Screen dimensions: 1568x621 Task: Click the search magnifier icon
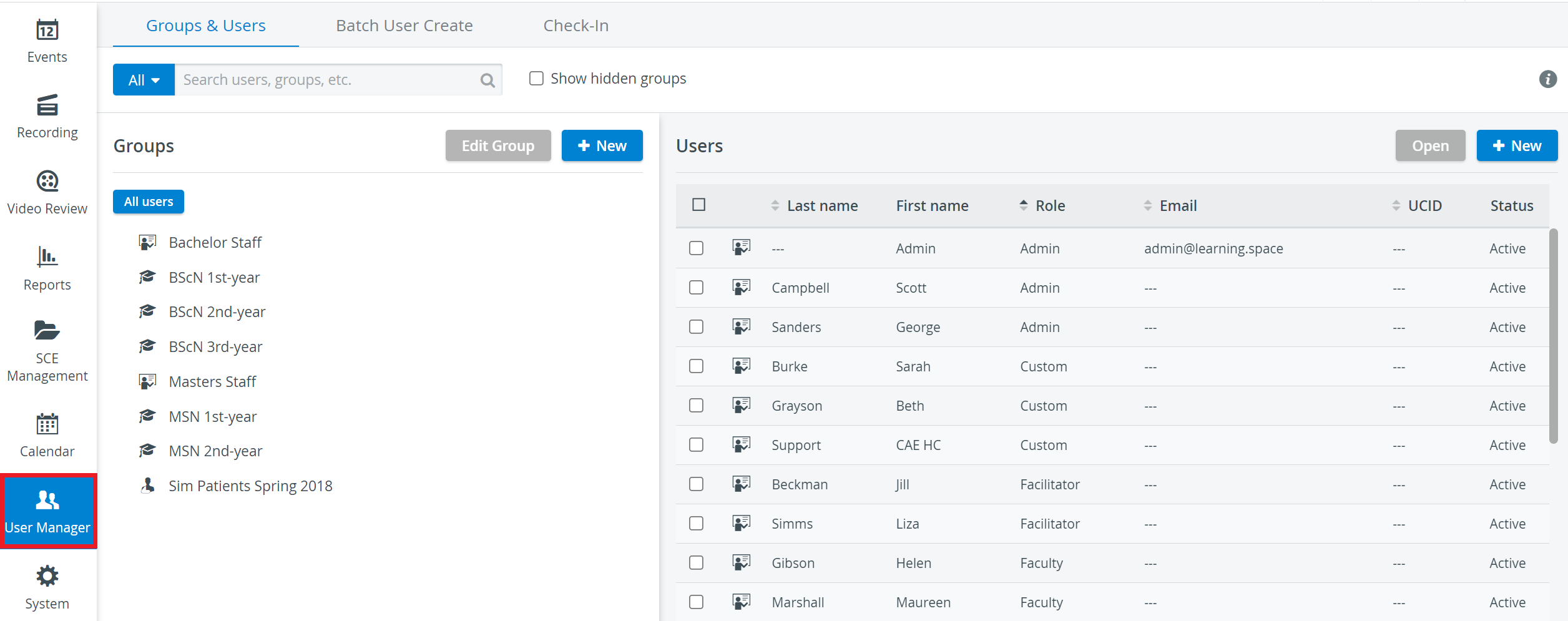[x=488, y=80]
